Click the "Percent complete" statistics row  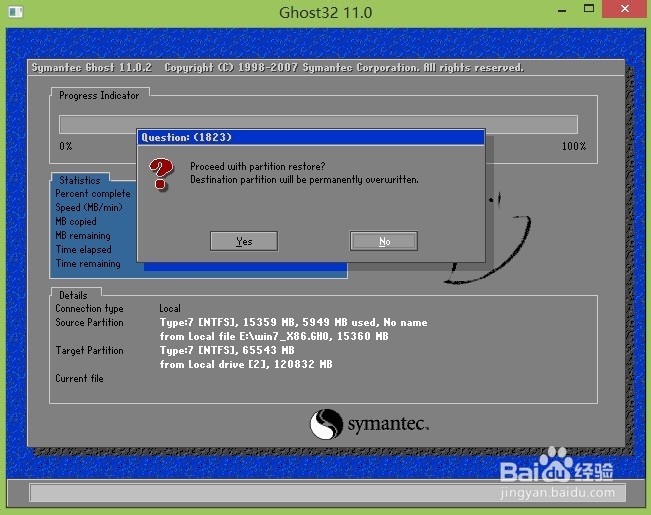coord(93,194)
